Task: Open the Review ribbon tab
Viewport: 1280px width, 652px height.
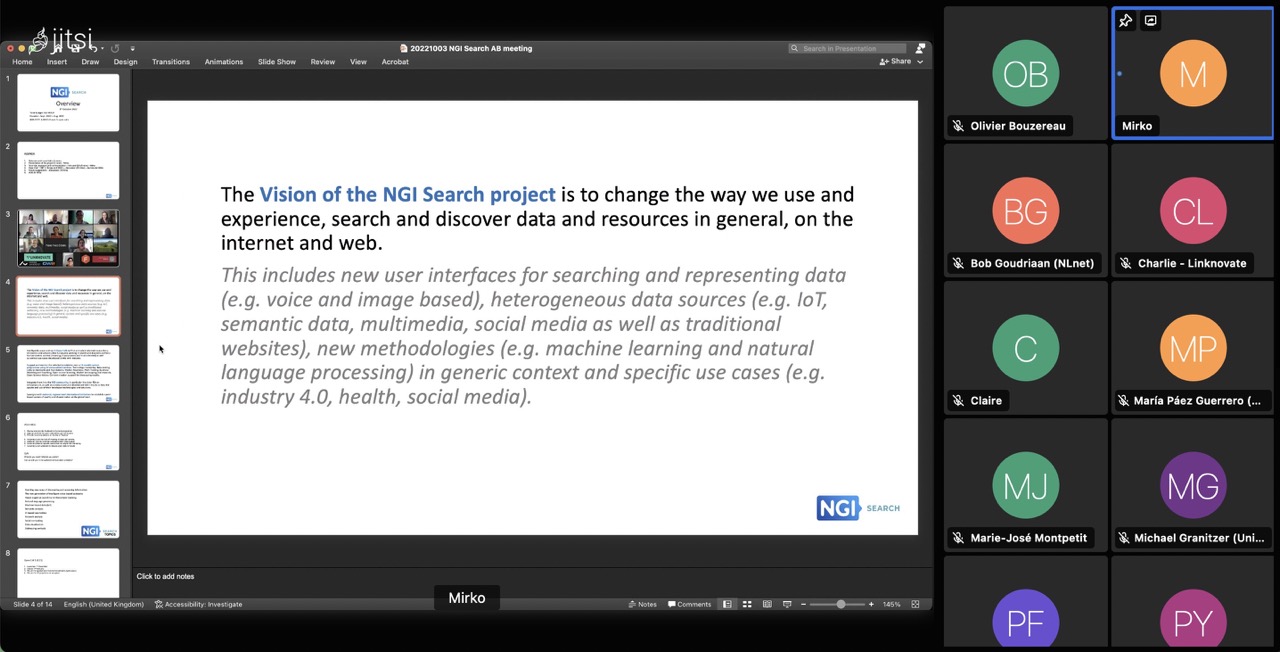Action: click(323, 62)
